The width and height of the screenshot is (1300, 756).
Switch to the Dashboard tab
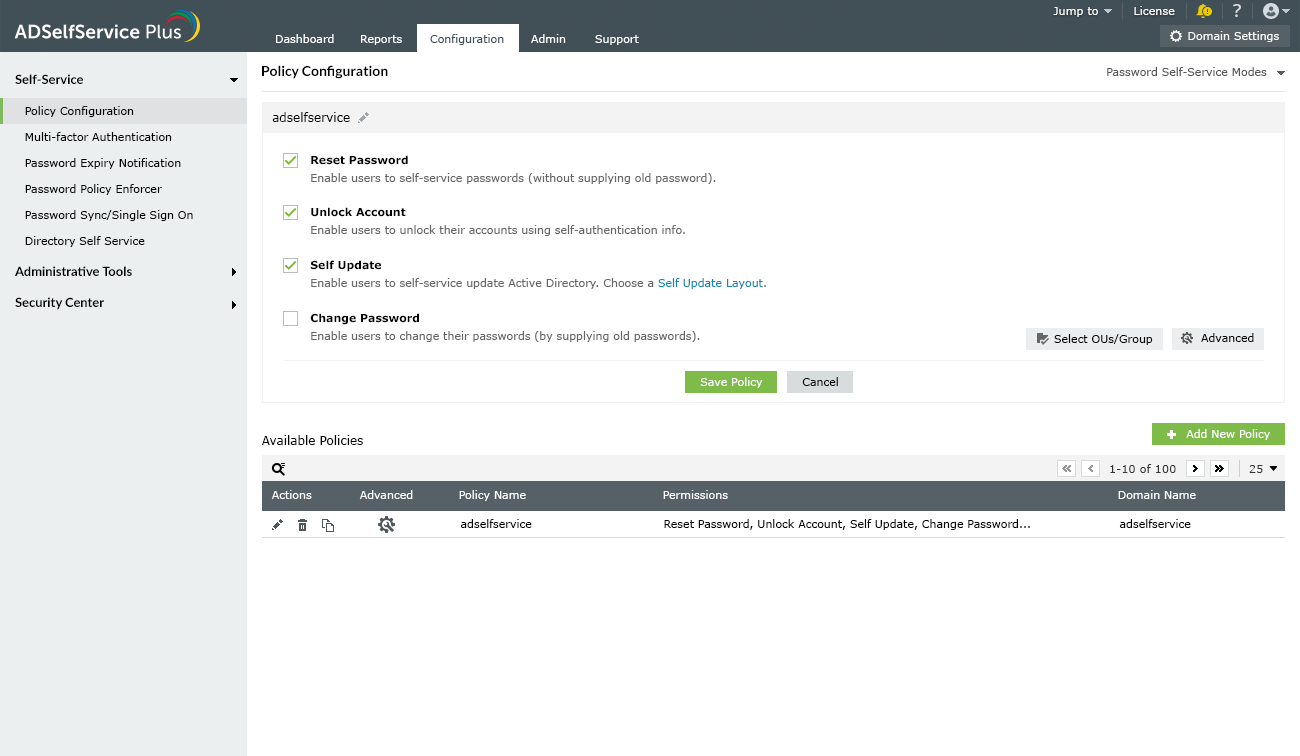coord(305,39)
